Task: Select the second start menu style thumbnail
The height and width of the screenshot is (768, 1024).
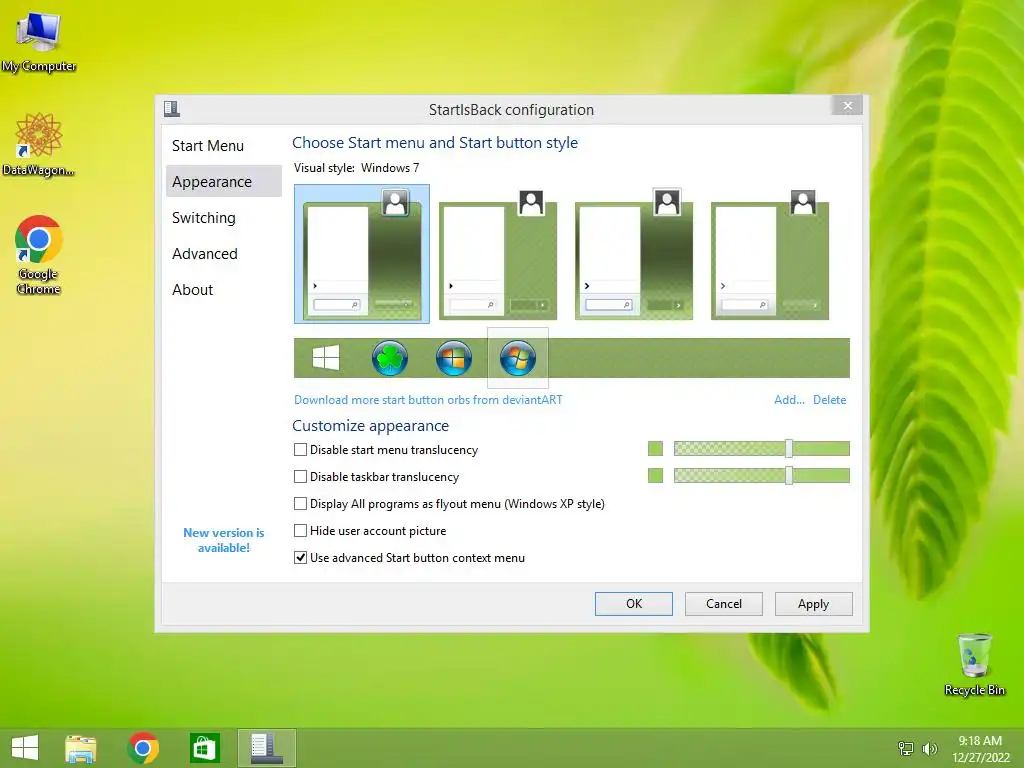Action: [498, 255]
